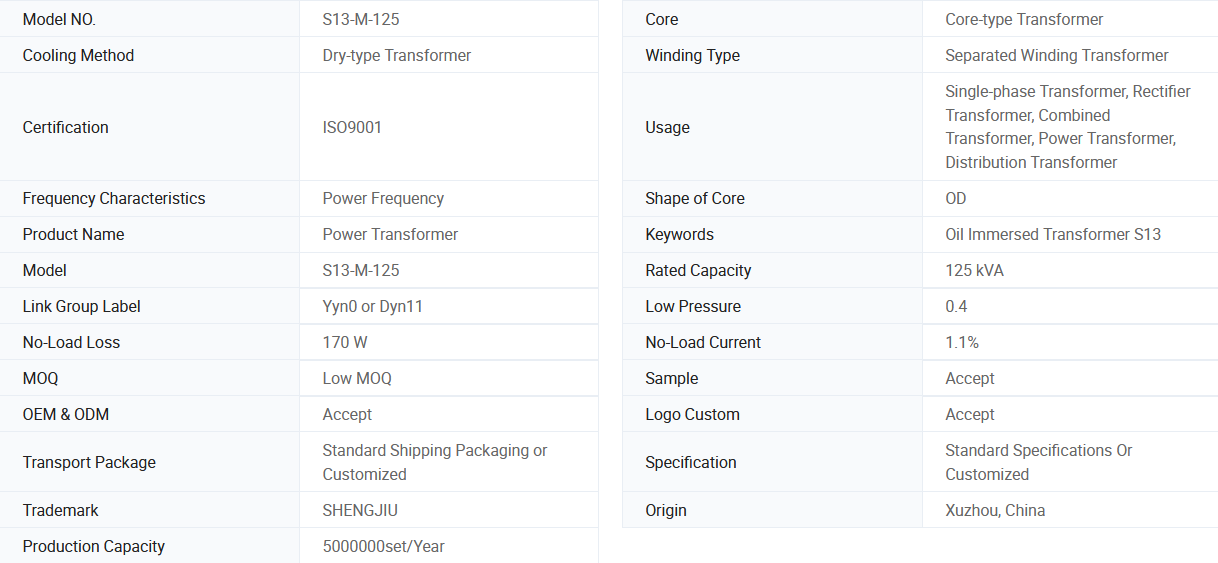
Task: Select the 125 kVA rated capacity value
Action: pyautogui.click(x=974, y=270)
